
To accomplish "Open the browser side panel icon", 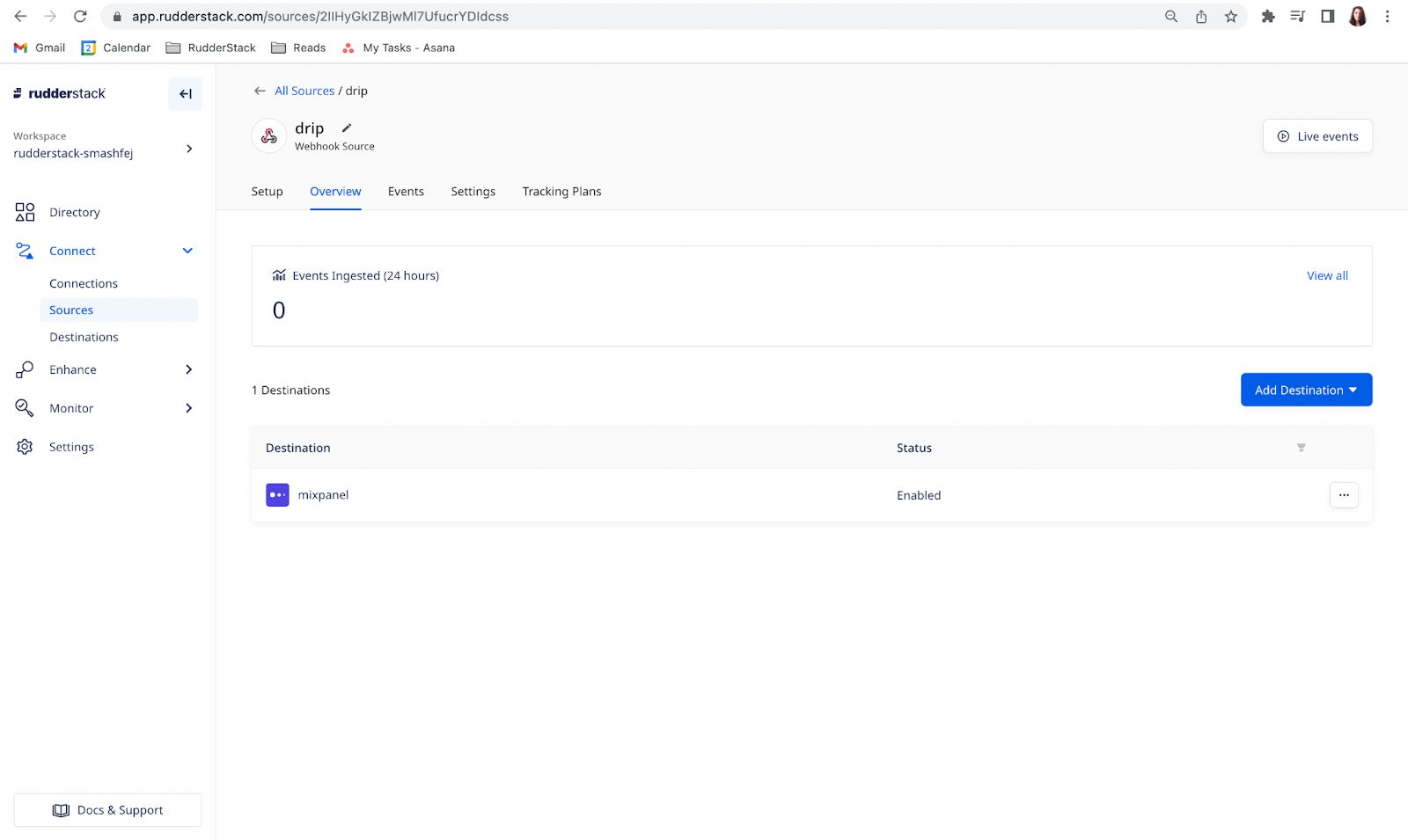I will (1328, 16).
